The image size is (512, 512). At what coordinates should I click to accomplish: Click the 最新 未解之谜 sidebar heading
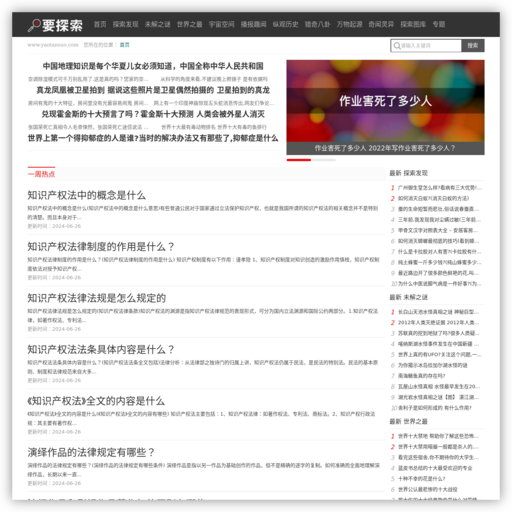[409, 297]
